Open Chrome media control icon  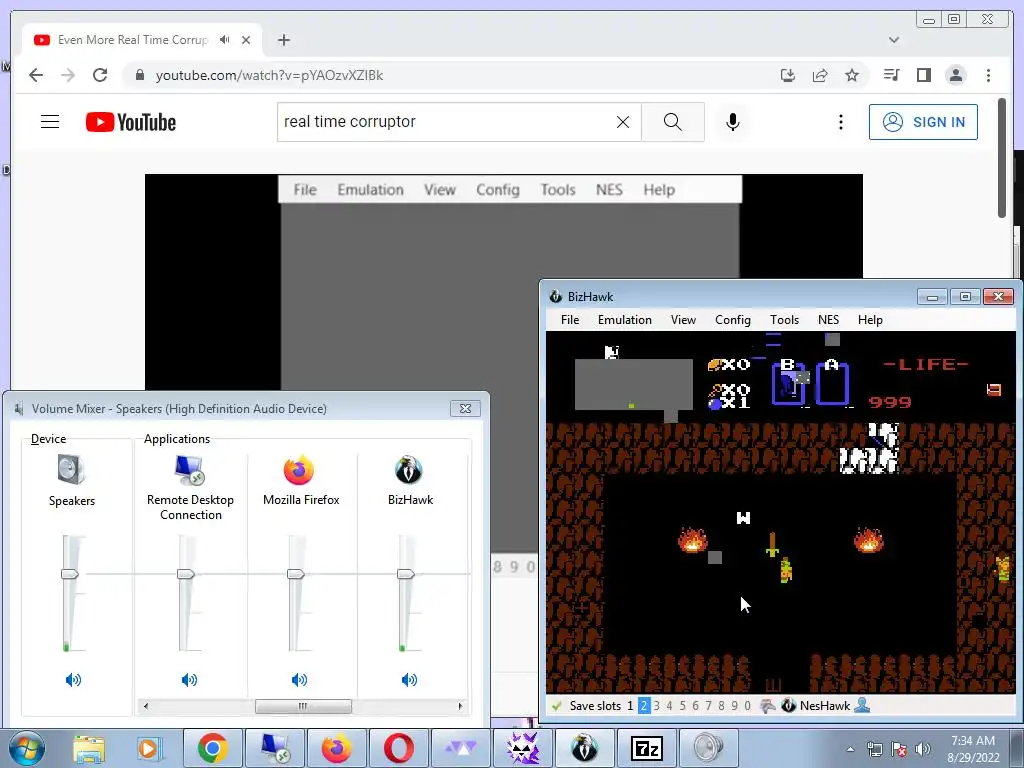point(891,75)
